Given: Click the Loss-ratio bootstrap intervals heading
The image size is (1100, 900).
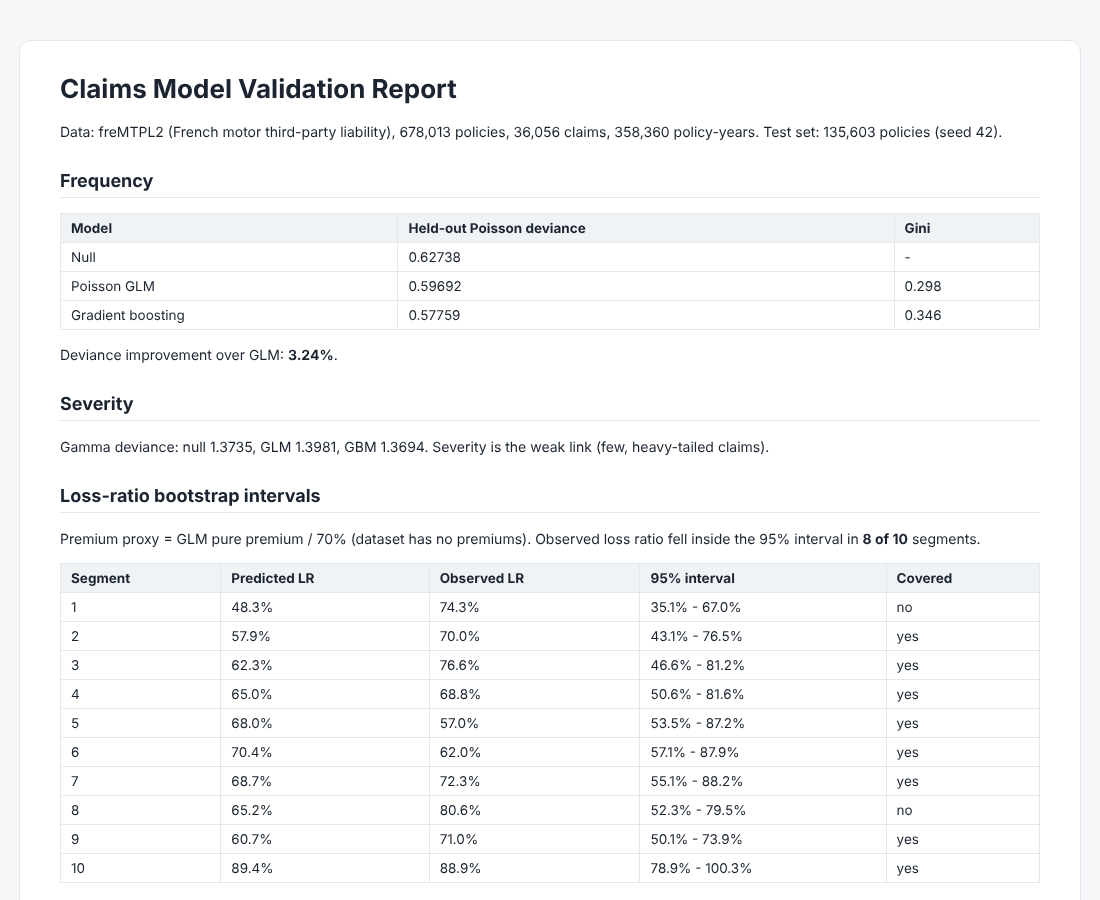Looking at the screenshot, I should pyautogui.click(x=190, y=496).
